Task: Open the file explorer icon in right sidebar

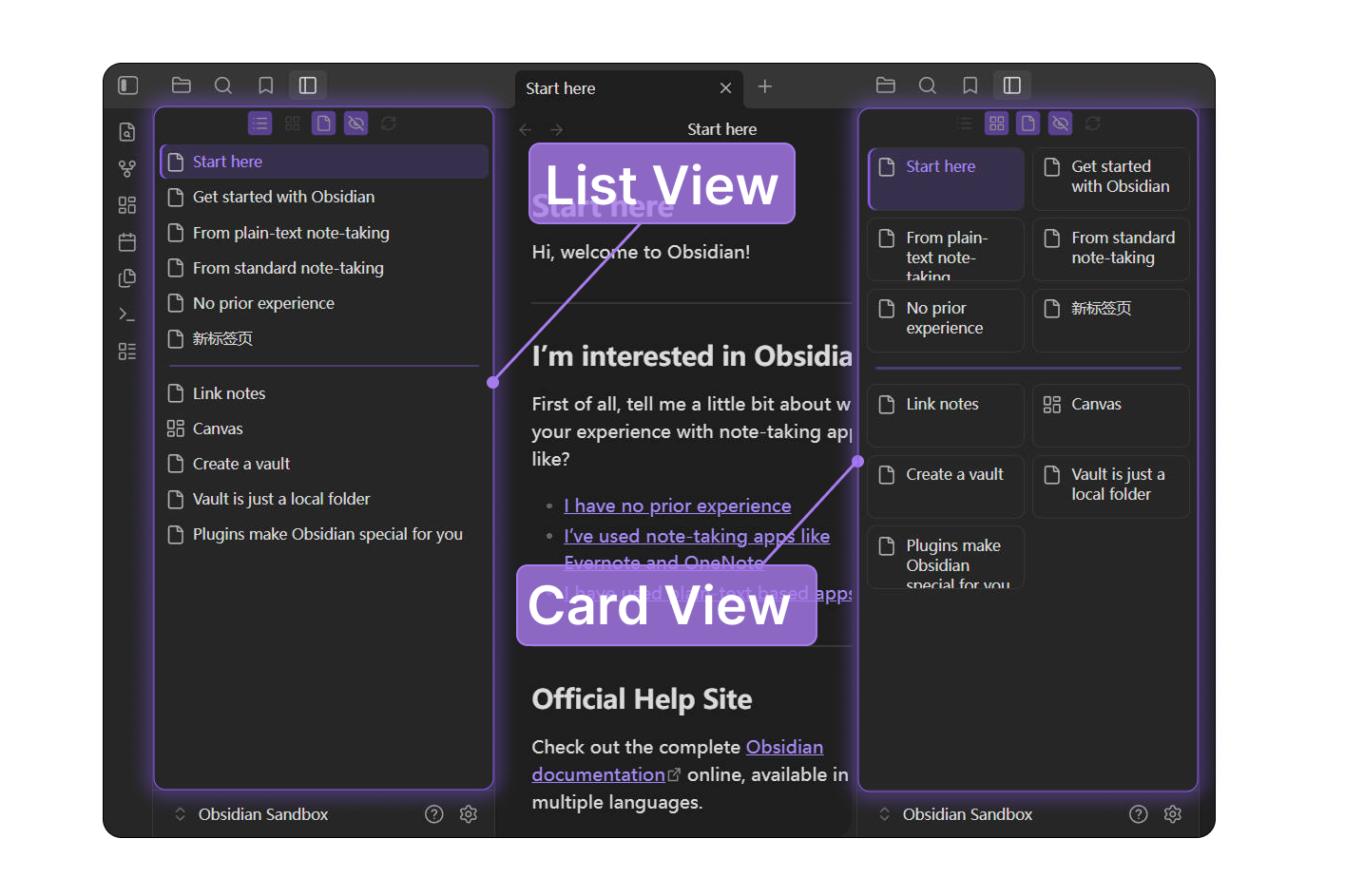Action: [886, 86]
